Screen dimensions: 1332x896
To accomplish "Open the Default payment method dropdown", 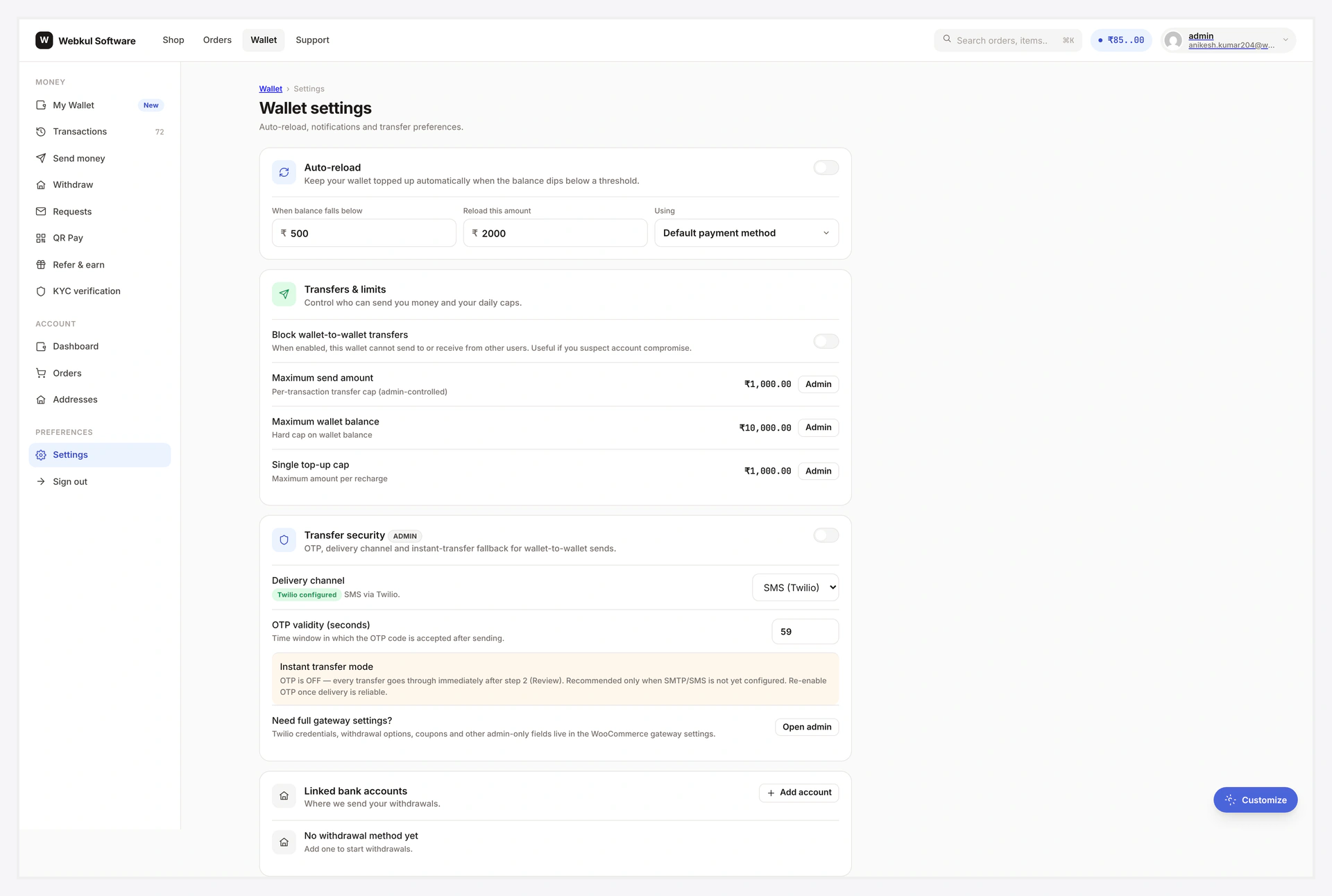I will 746,233.
